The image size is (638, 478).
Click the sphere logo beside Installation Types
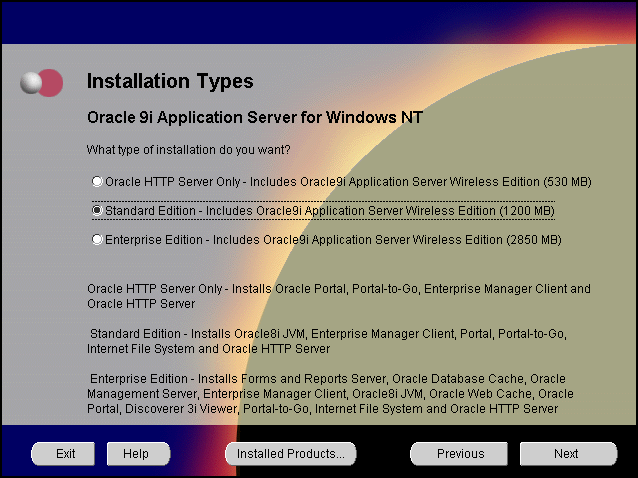[x=42, y=83]
